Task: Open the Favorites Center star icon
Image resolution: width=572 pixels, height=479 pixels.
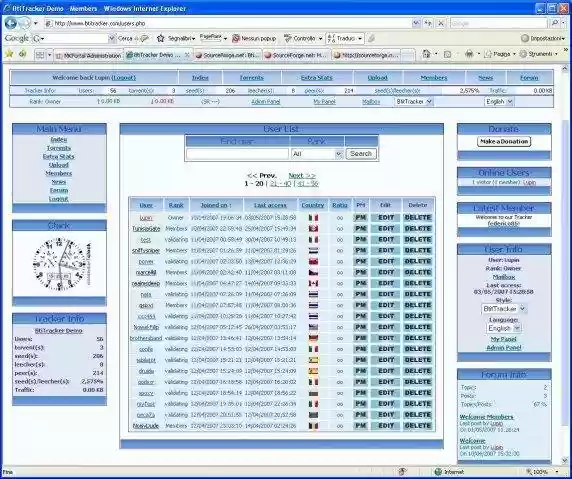Action: [9, 54]
